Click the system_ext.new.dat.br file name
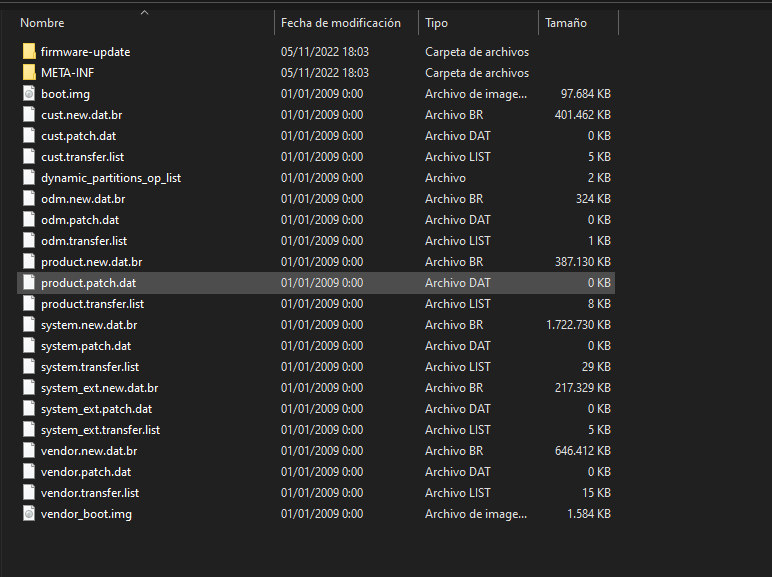The width and height of the screenshot is (772, 577). pos(99,388)
